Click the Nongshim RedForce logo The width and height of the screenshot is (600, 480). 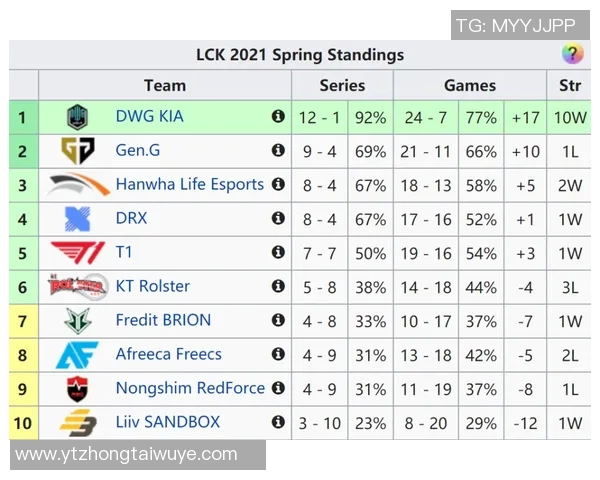pos(77,389)
